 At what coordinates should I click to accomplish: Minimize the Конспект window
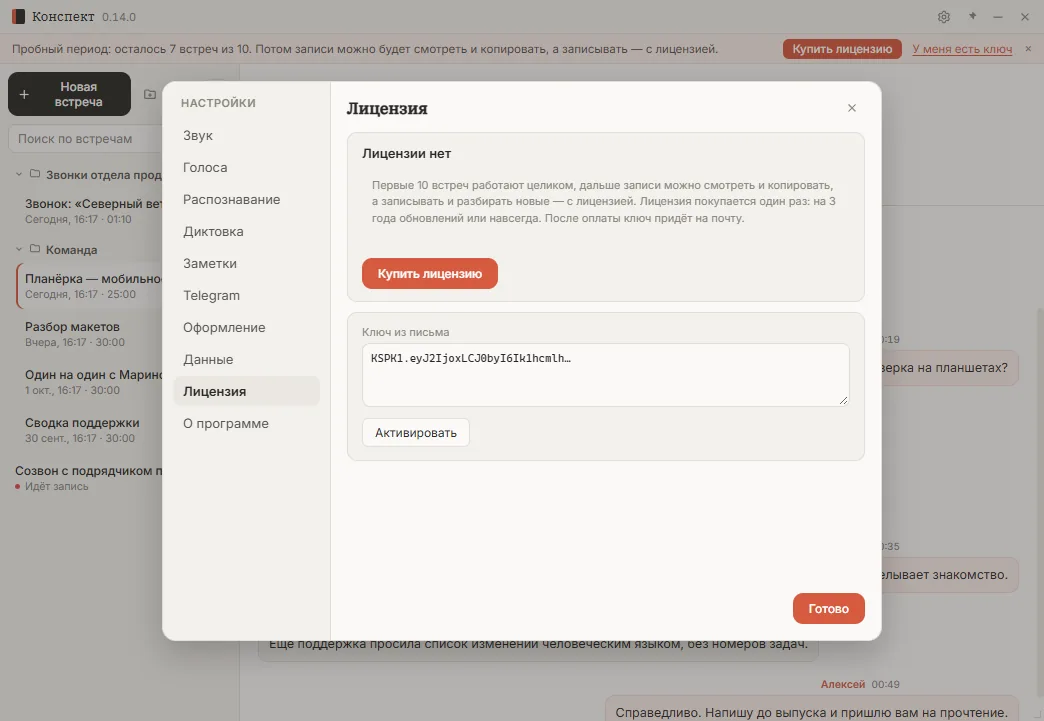pyautogui.click(x=997, y=17)
